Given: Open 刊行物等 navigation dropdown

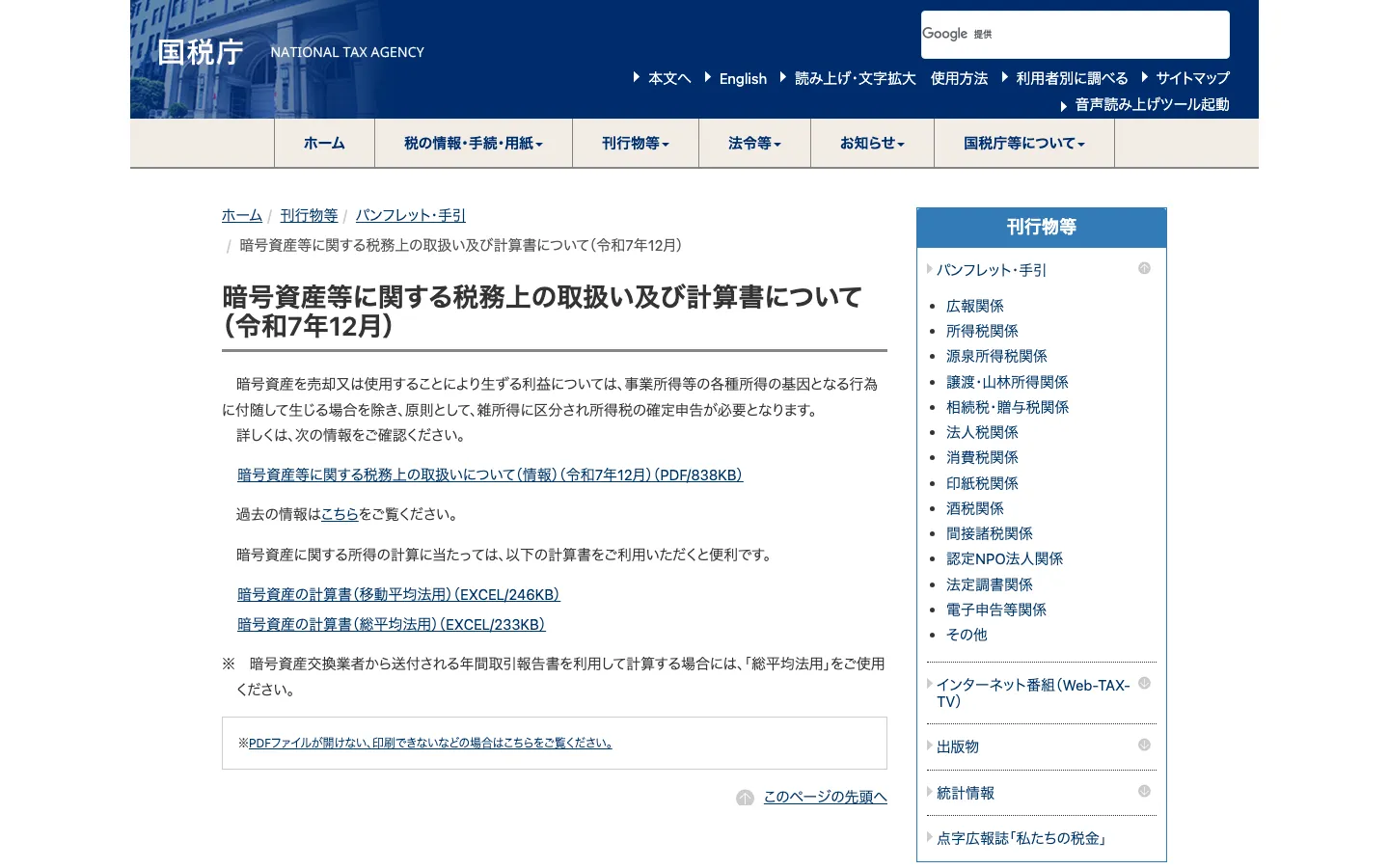Looking at the screenshot, I should [636, 143].
